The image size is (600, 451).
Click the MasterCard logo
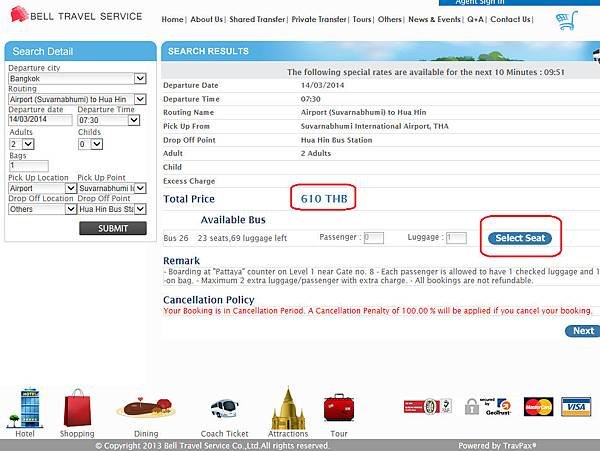[x=538, y=407]
